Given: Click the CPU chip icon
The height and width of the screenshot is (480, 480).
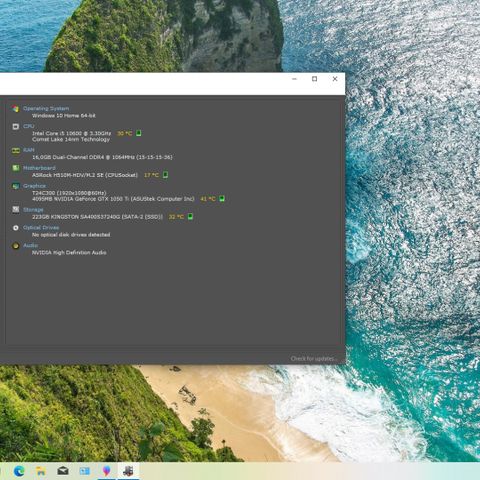Looking at the screenshot, I should [16, 126].
